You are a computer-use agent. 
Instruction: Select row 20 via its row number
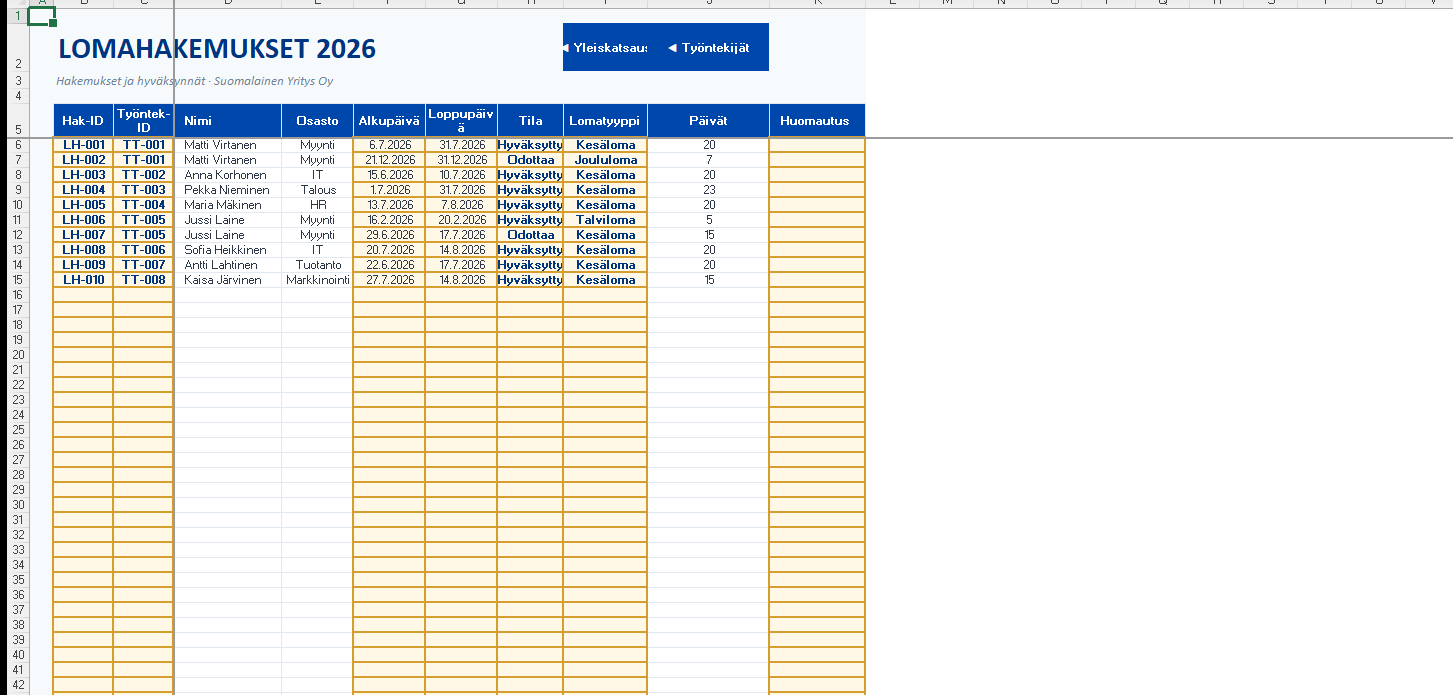18,355
